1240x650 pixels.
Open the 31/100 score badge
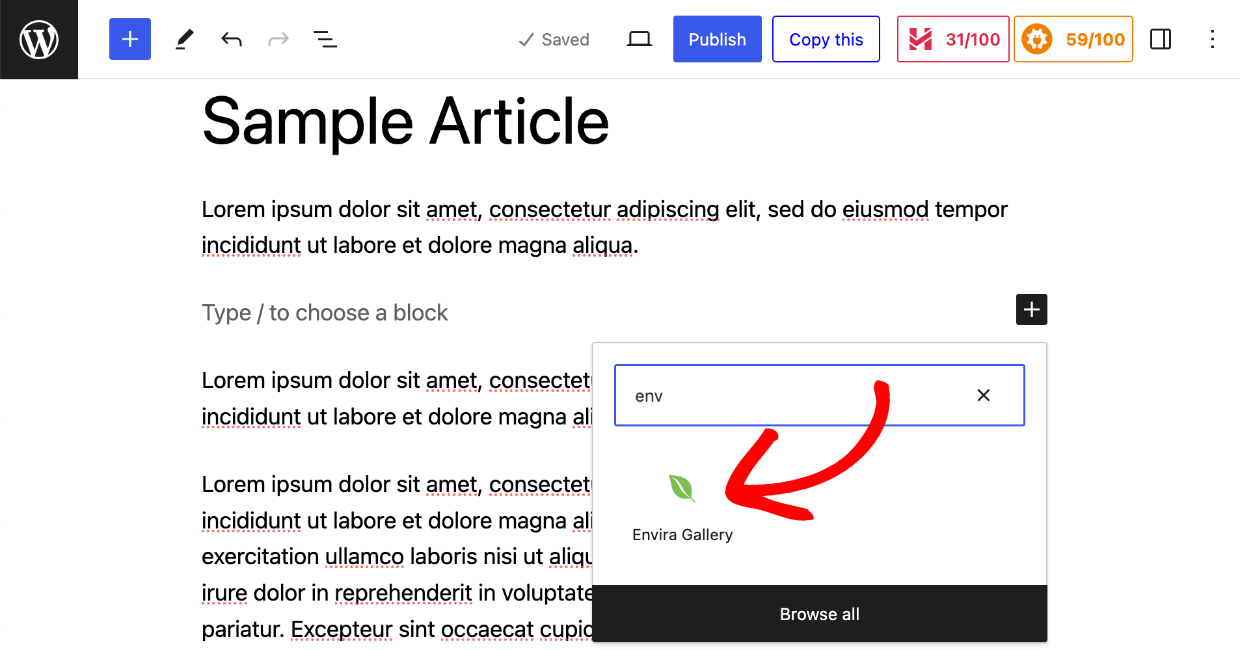point(953,39)
